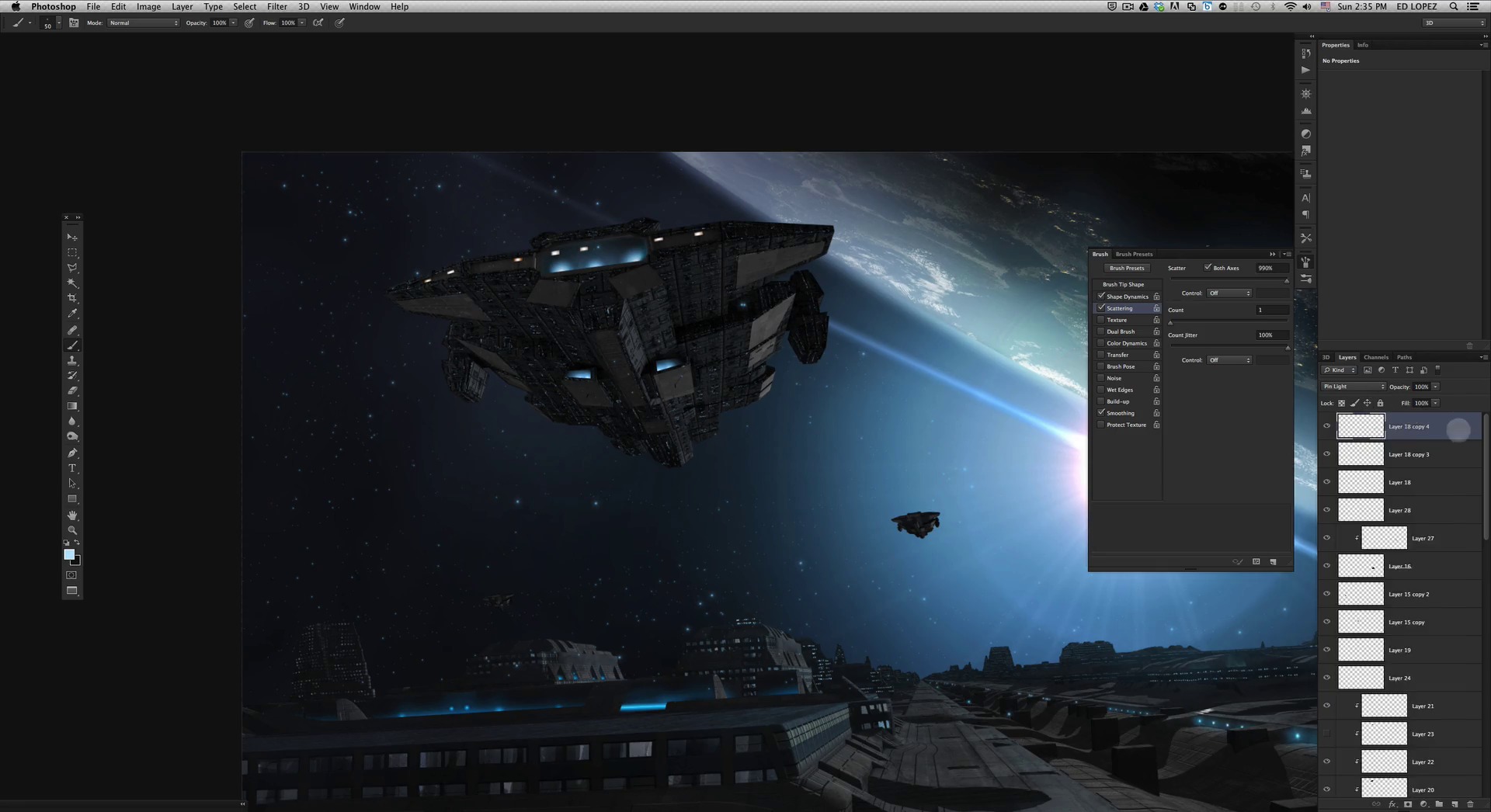Select the Hand tool
This screenshot has height=812, width=1491.
pos(72,515)
